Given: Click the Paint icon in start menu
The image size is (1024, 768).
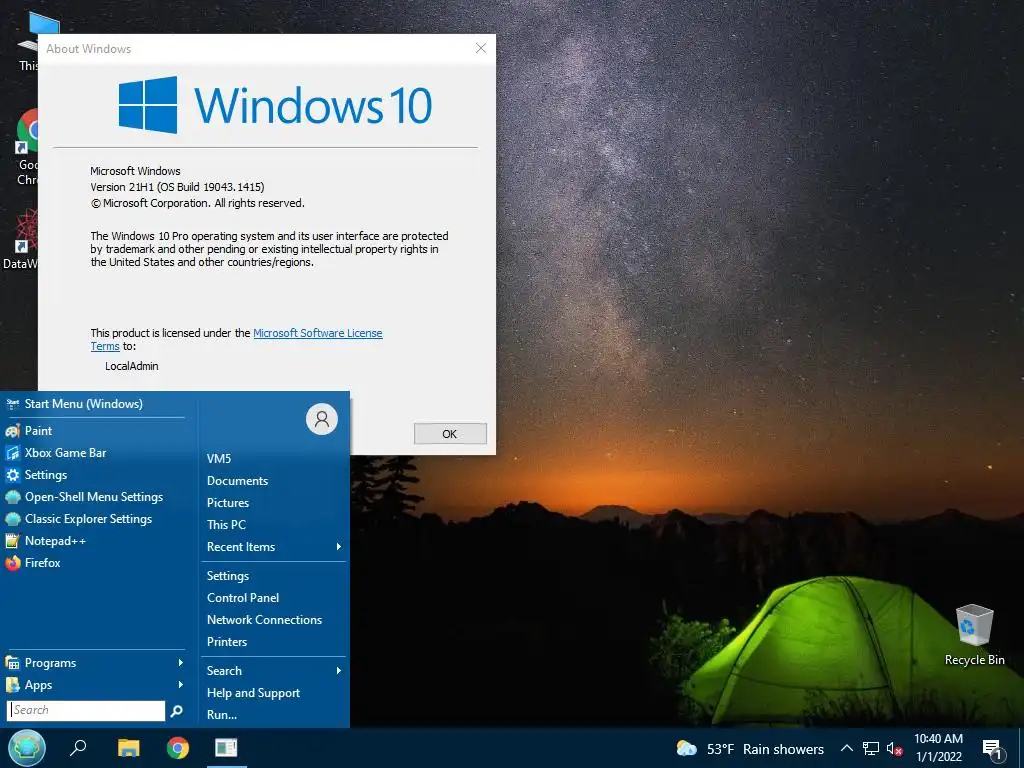Looking at the screenshot, I should (x=12, y=431).
